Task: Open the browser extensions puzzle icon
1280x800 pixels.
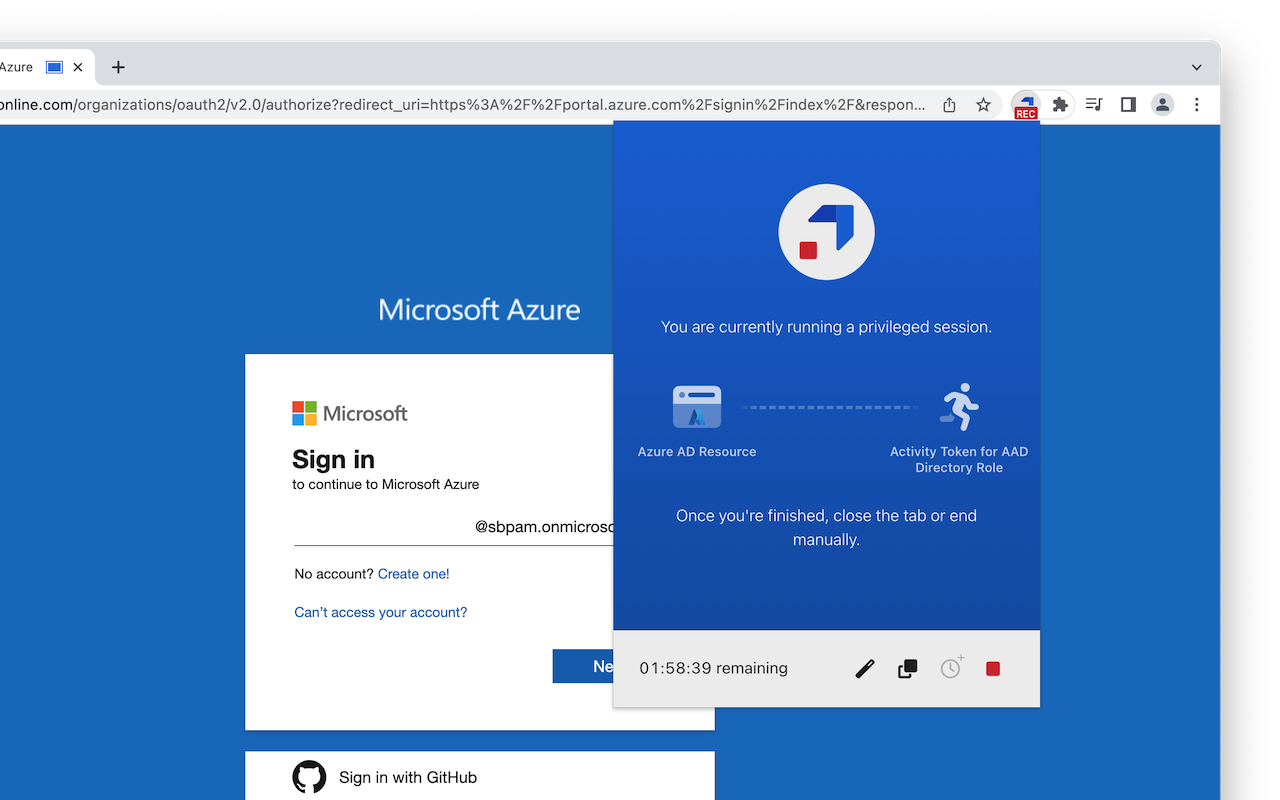Action: (1060, 104)
